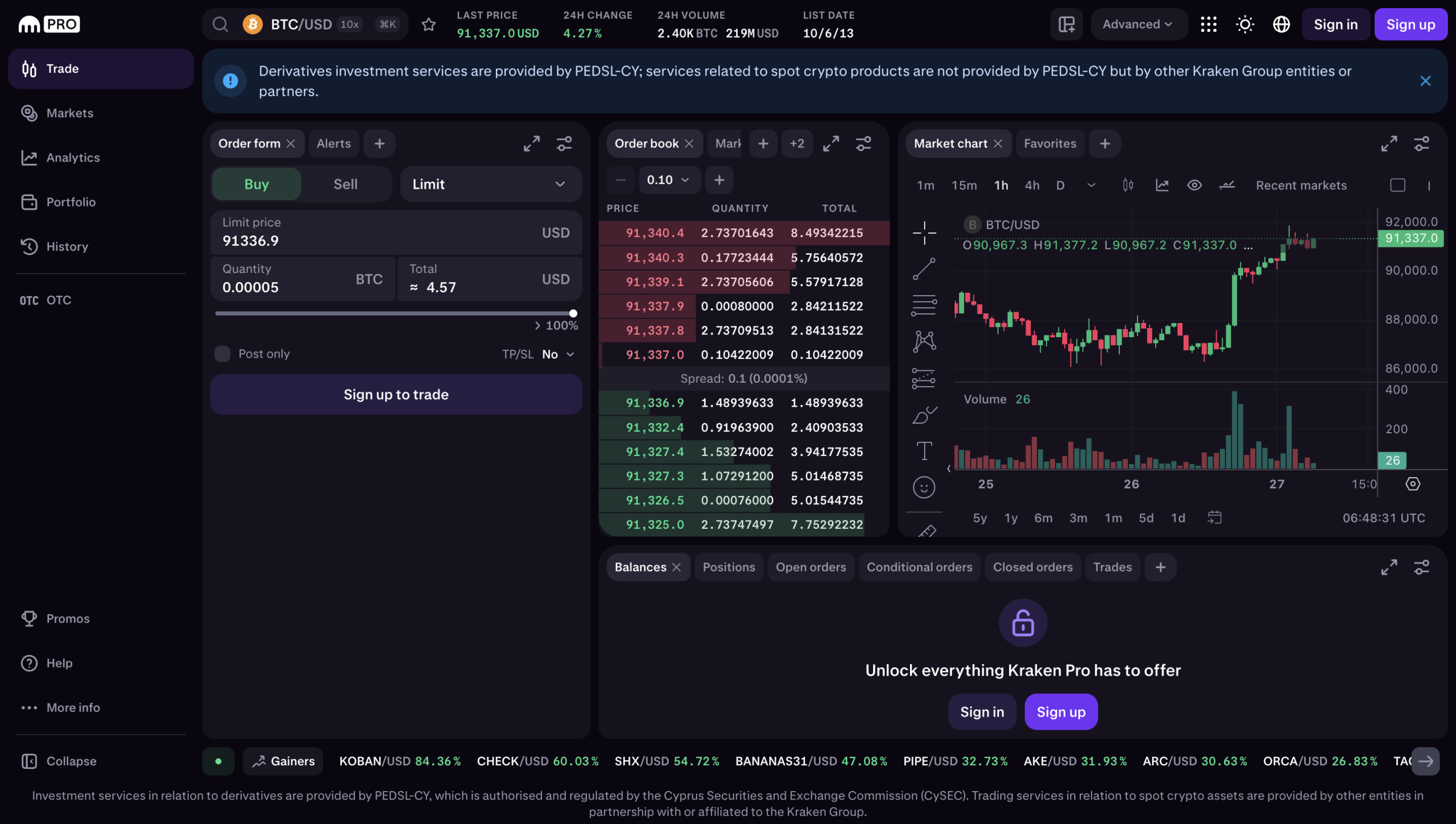
Task: Expand the 100% quantity percentage options
Action: [x=556, y=325]
